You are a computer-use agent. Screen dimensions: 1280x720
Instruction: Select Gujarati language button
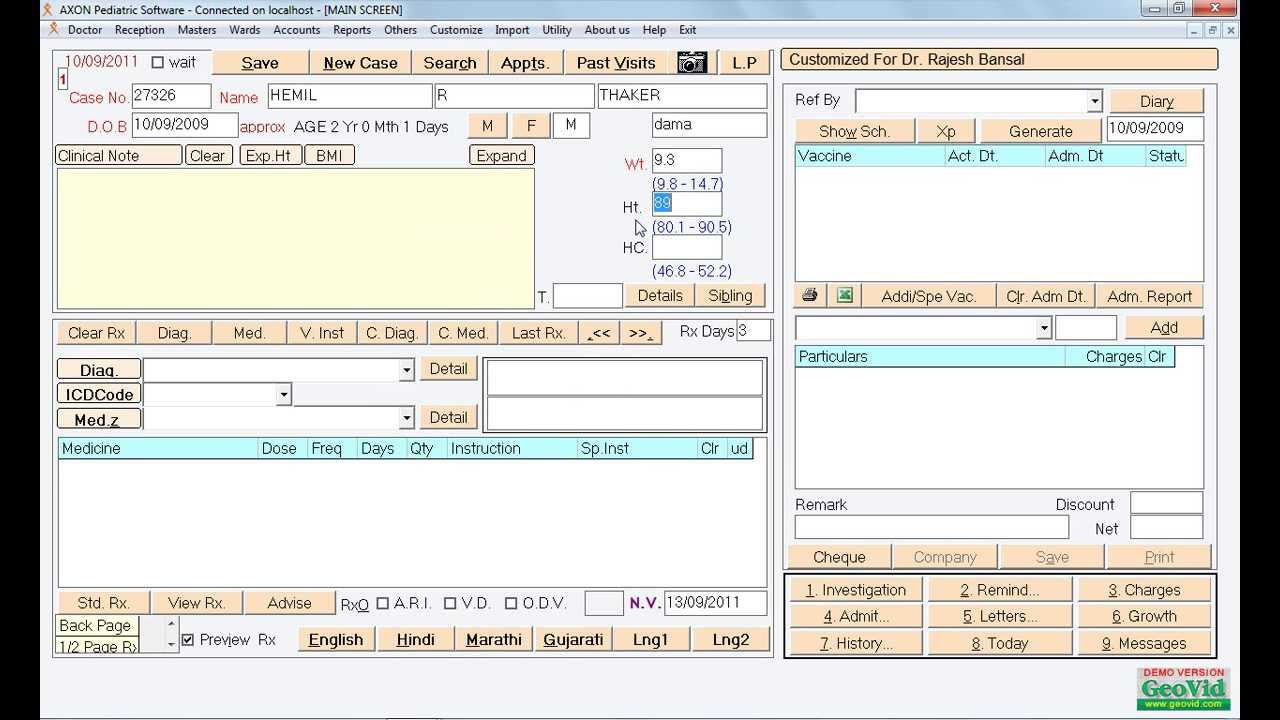coord(573,640)
